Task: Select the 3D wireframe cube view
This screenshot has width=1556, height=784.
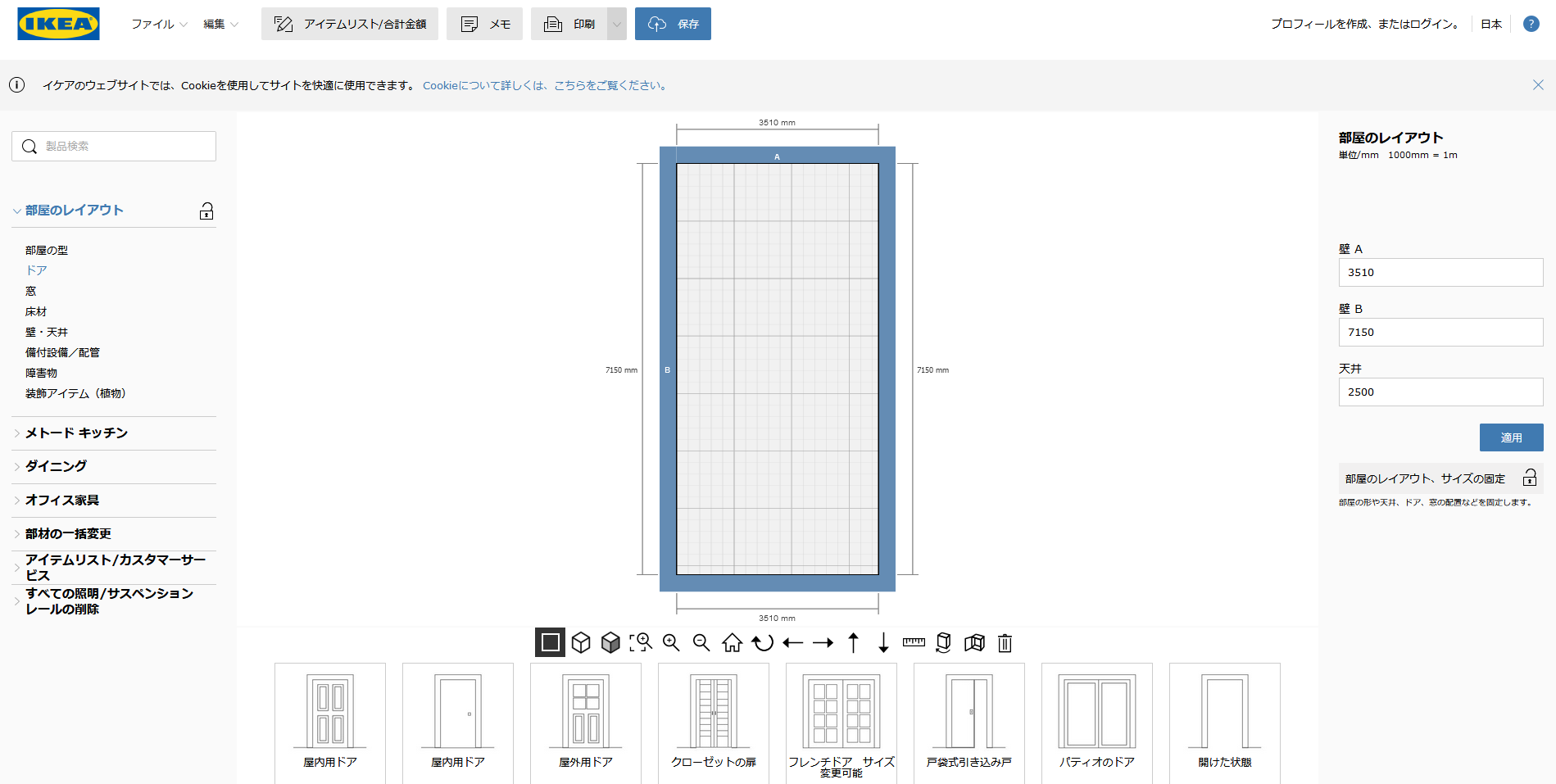Action: 581,643
